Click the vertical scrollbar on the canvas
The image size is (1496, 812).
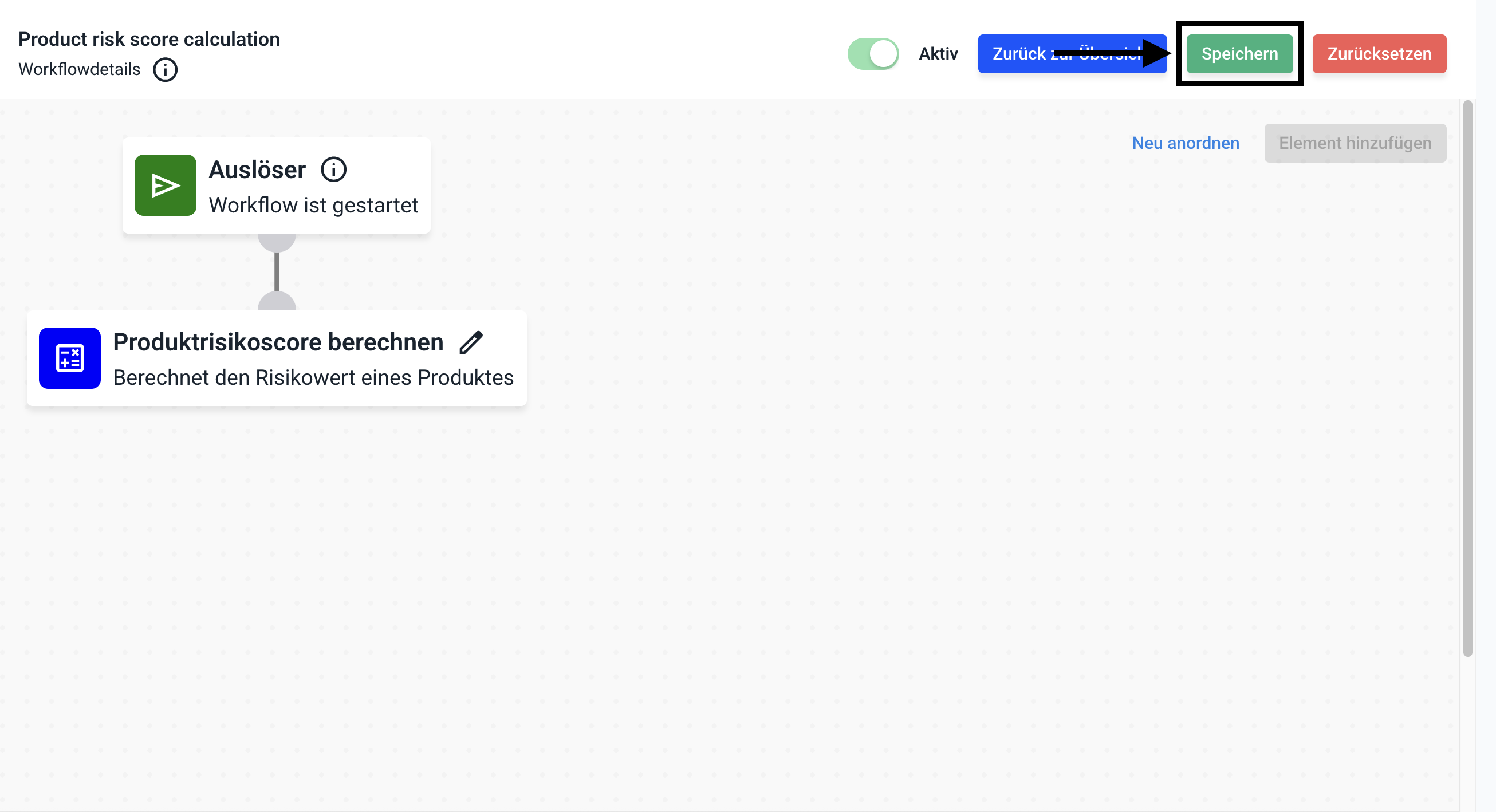point(1467,377)
